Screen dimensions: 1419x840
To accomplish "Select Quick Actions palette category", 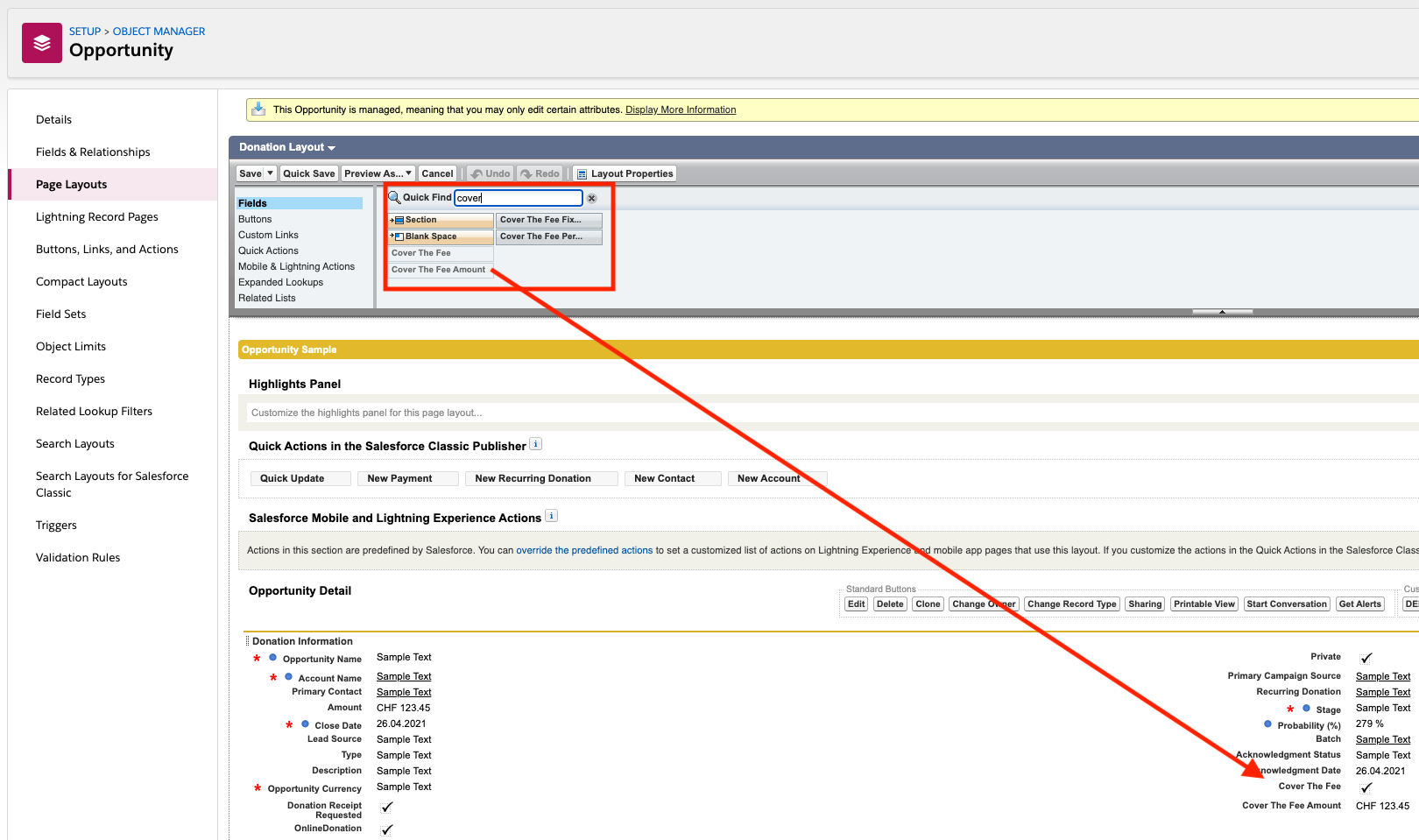I will tap(268, 251).
